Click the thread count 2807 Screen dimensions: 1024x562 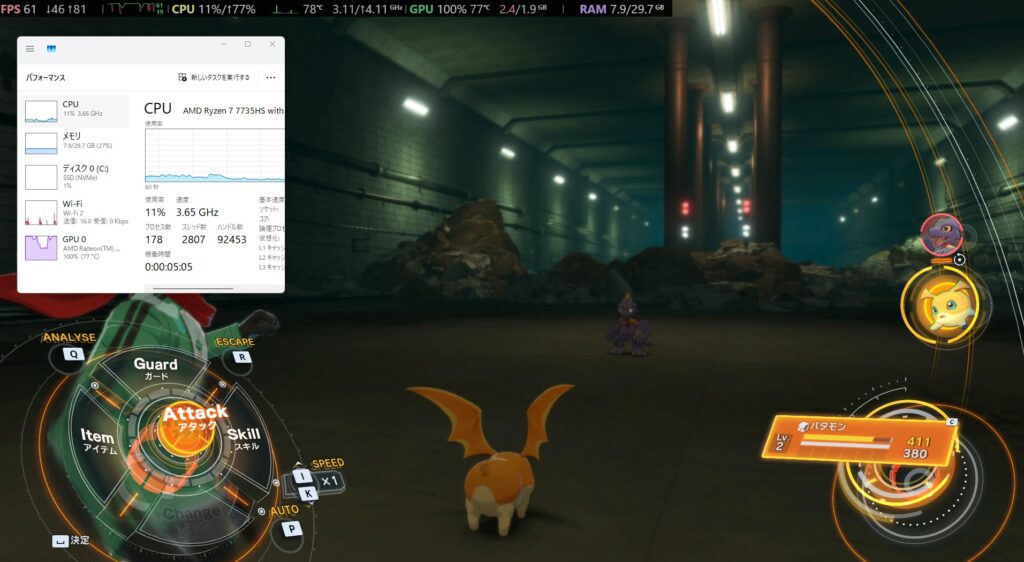point(193,240)
